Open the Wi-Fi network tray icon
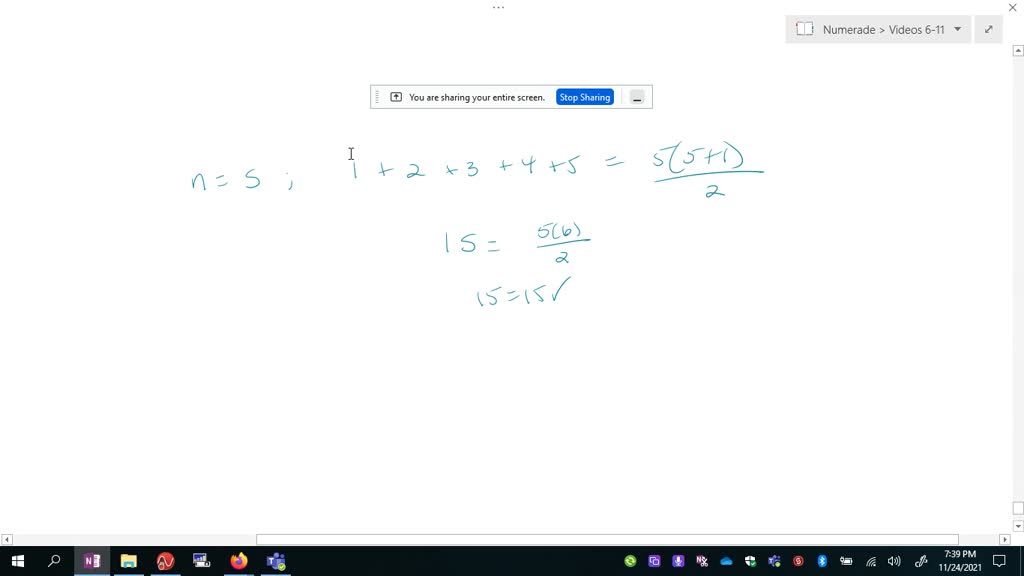This screenshot has height=576, width=1024. (x=871, y=561)
